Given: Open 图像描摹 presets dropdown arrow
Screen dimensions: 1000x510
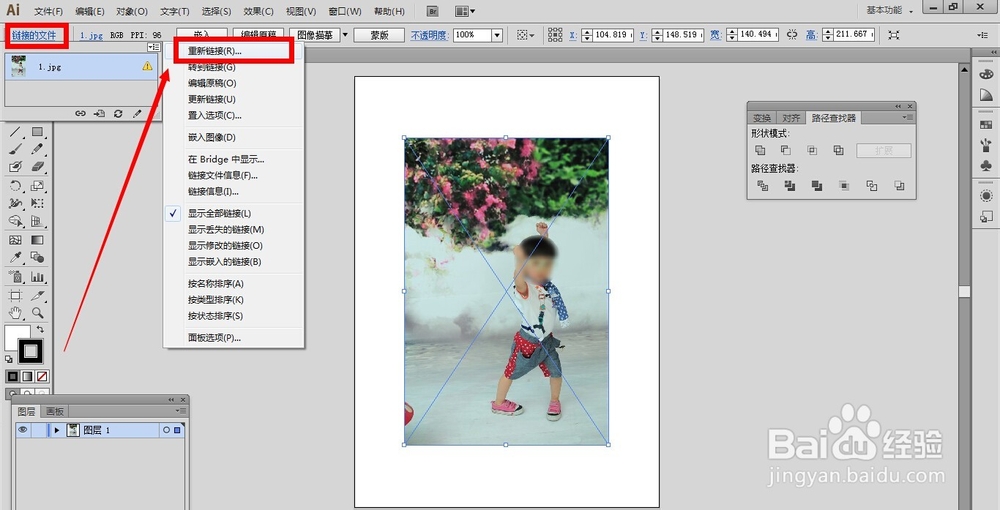Looking at the screenshot, I should [345, 35].
